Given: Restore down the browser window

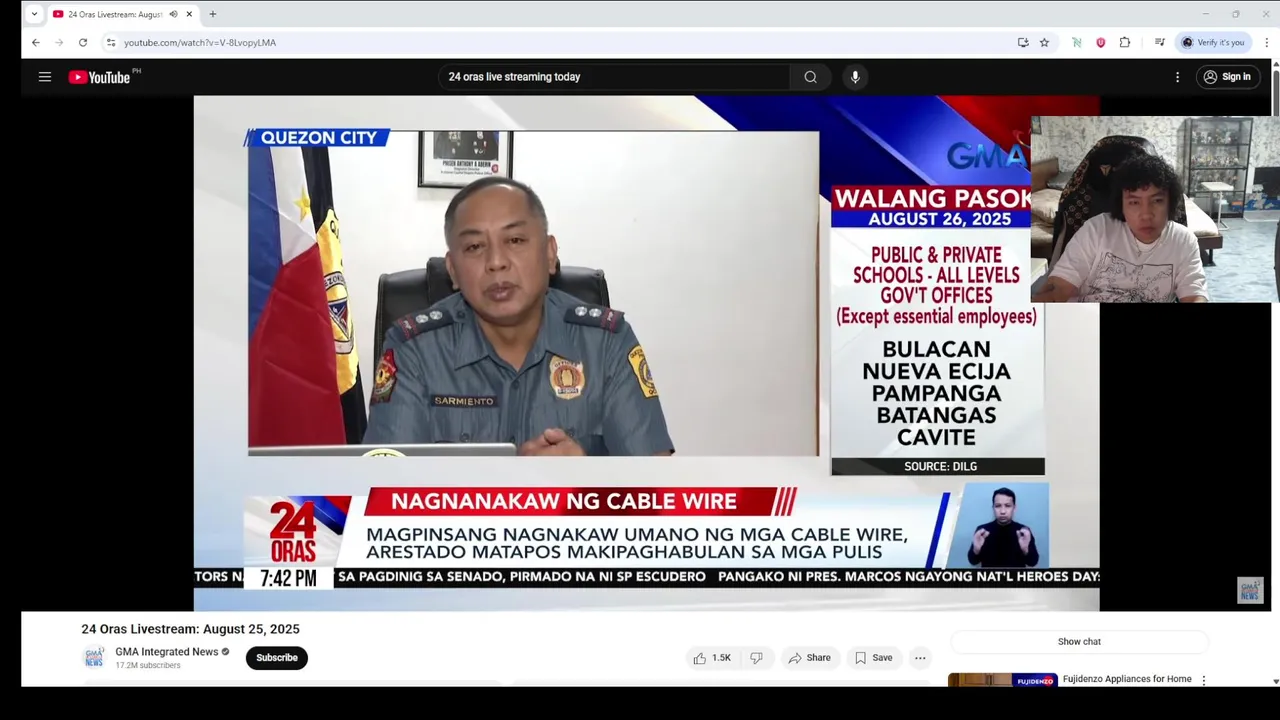Looking at the screenshot, I should pos(1236,14).
